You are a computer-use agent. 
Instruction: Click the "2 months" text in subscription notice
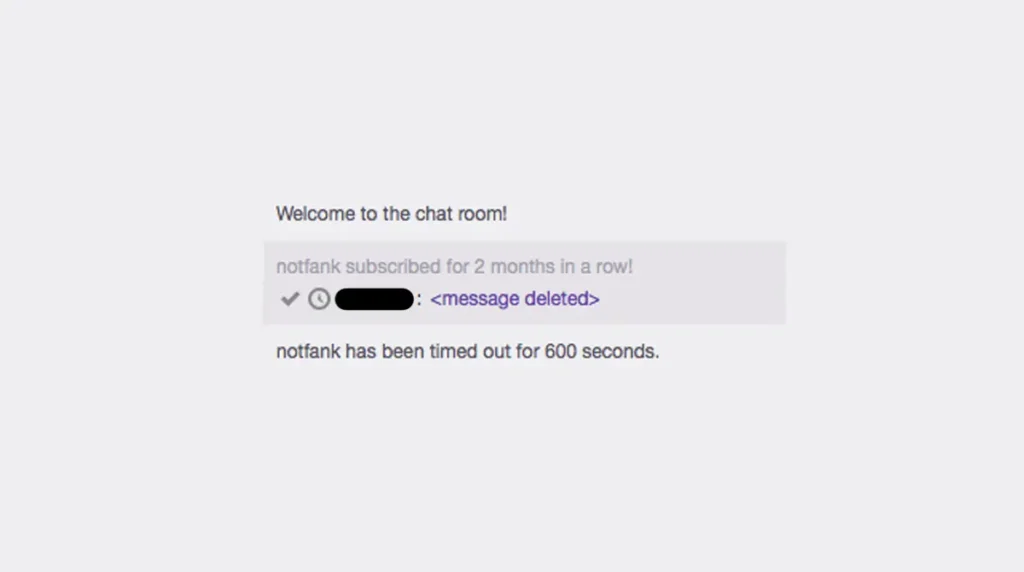pos(514,266)
